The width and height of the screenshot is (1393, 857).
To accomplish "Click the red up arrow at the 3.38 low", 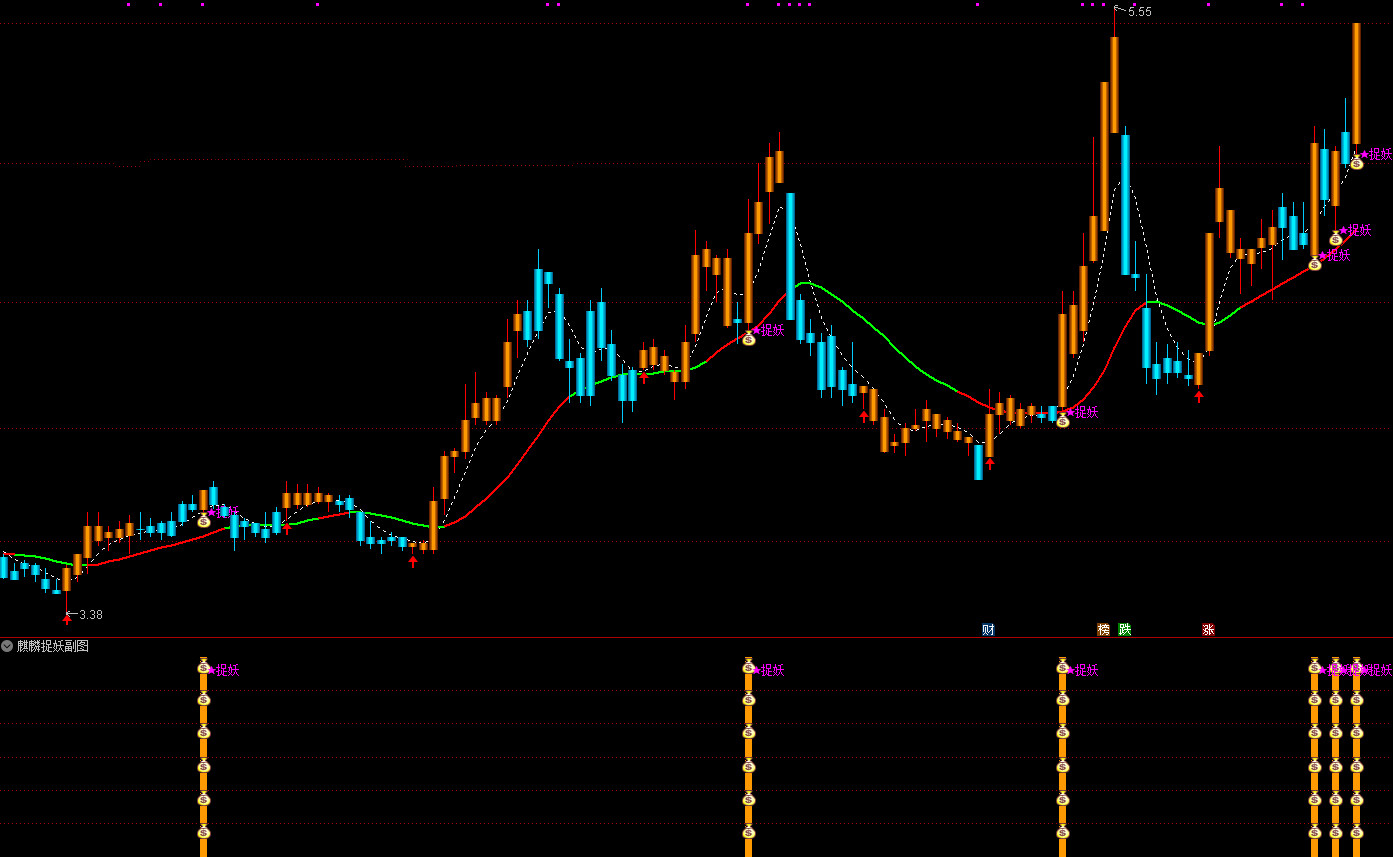I will [x=67, y=618].
